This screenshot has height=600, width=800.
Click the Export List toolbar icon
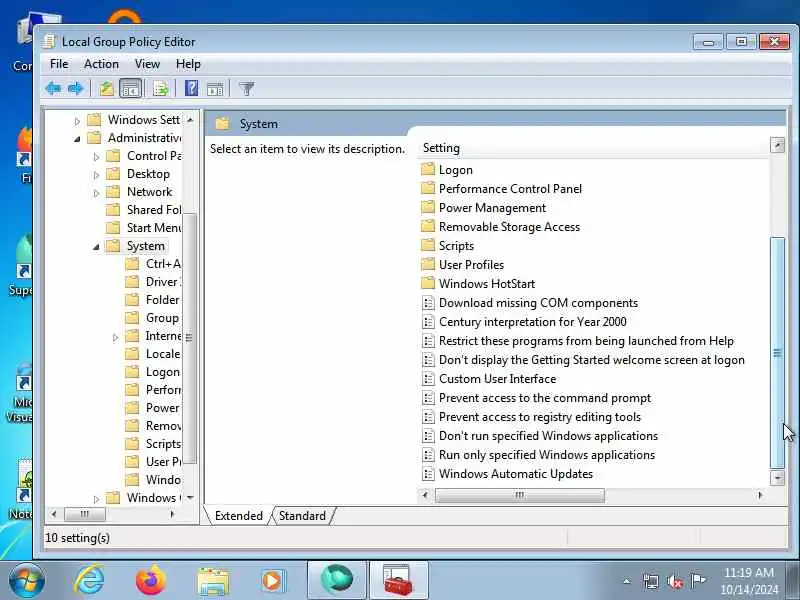(x=160, y=89)
